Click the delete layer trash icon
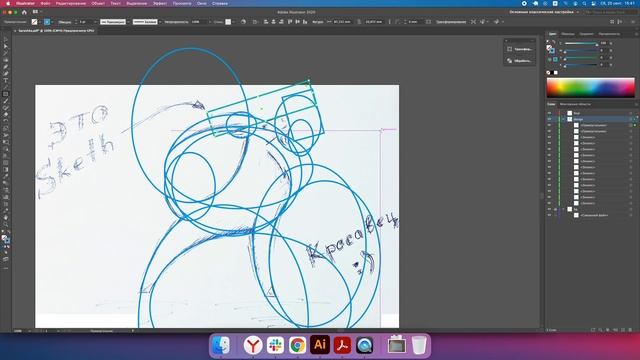 [631, 330]
